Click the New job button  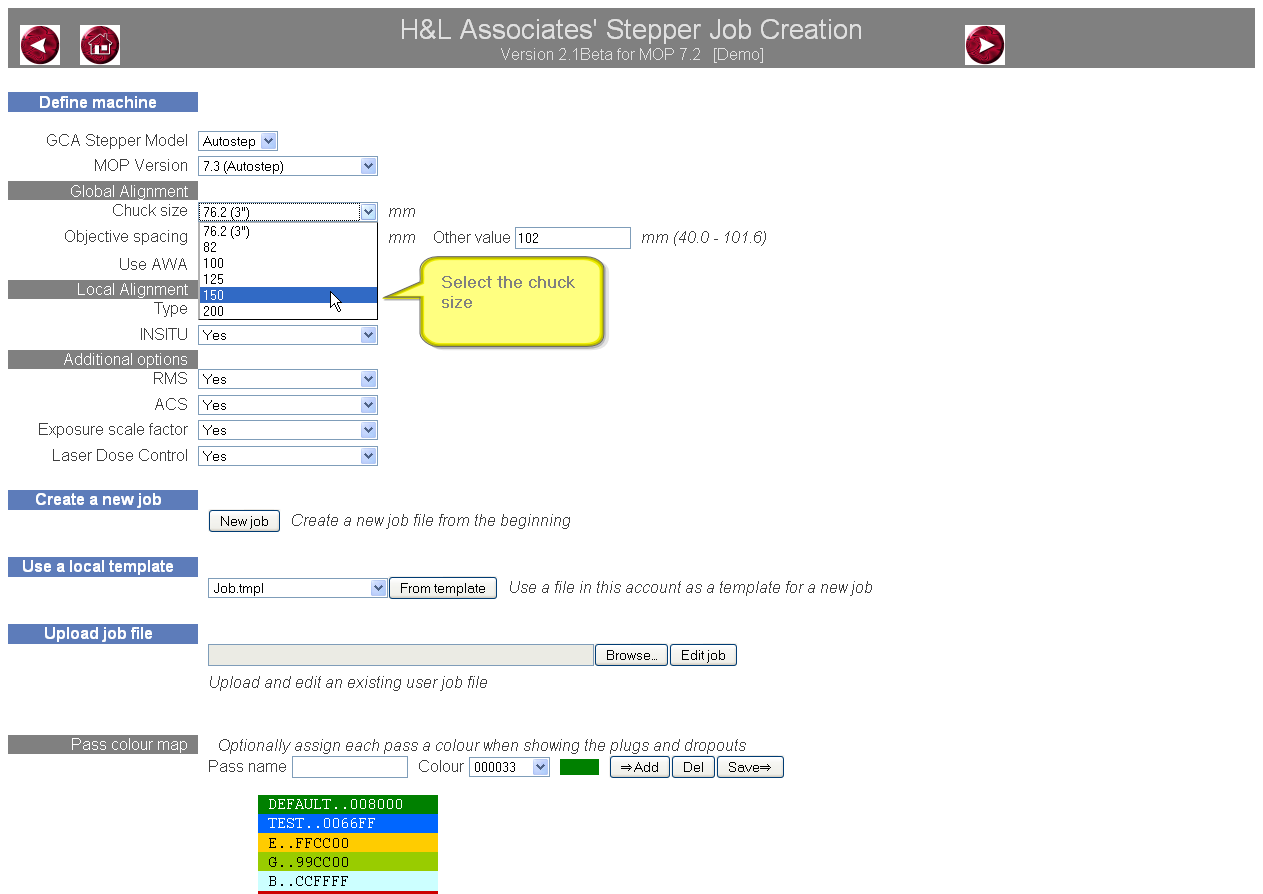click(x=244, y=521)
